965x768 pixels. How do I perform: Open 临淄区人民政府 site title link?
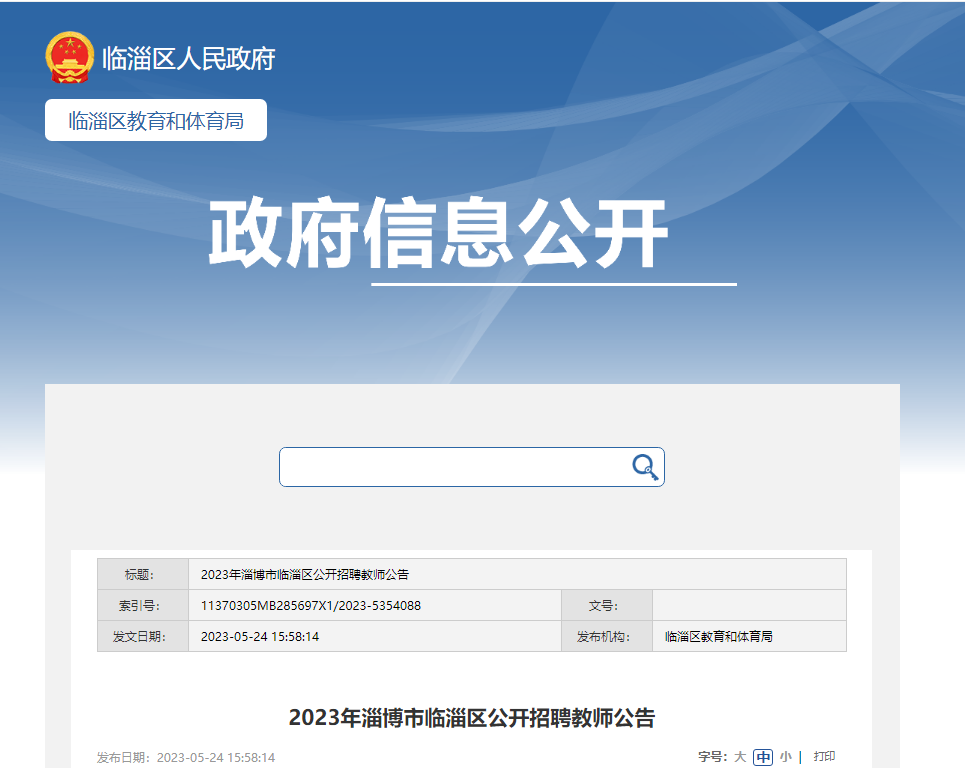pos(188,58)
